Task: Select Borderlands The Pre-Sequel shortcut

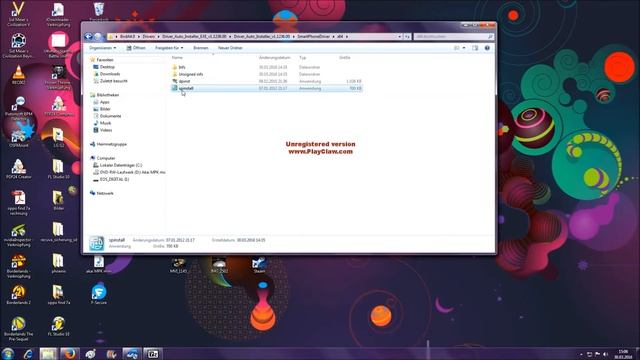Action: pos(18,329)
